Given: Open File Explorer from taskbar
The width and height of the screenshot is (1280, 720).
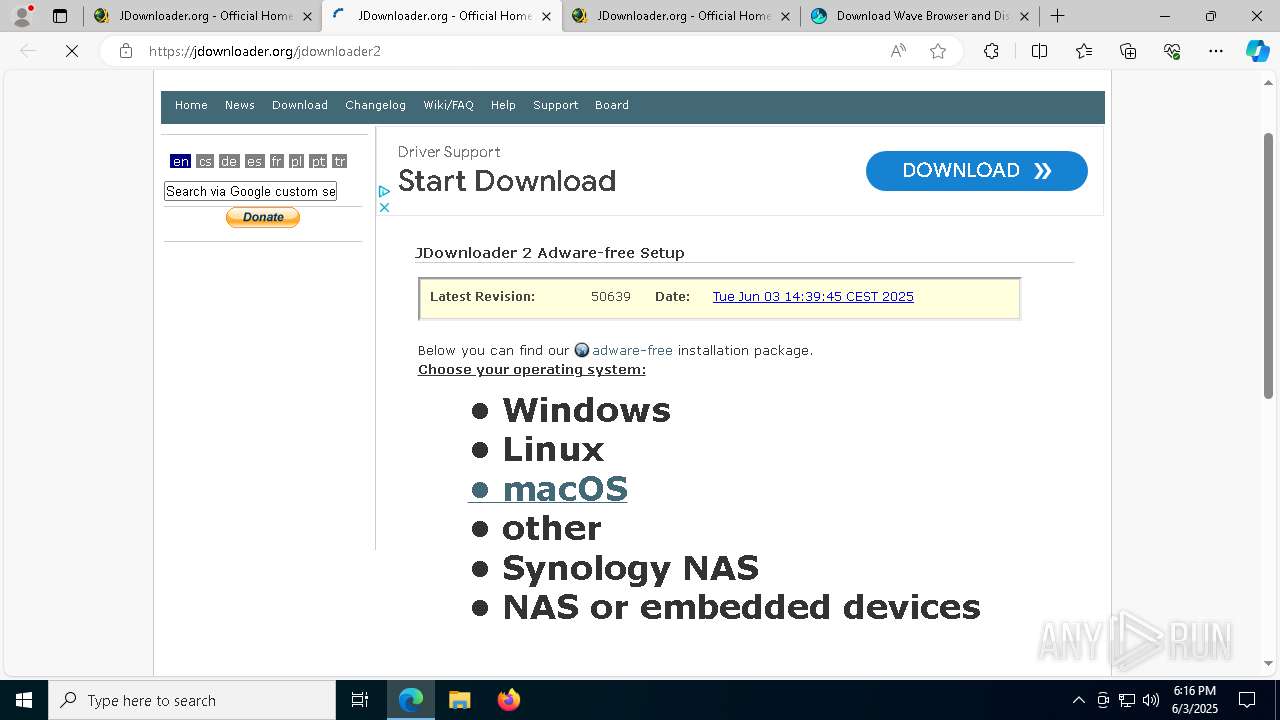Looking at the screenshot, I should (x=459, y=700).
